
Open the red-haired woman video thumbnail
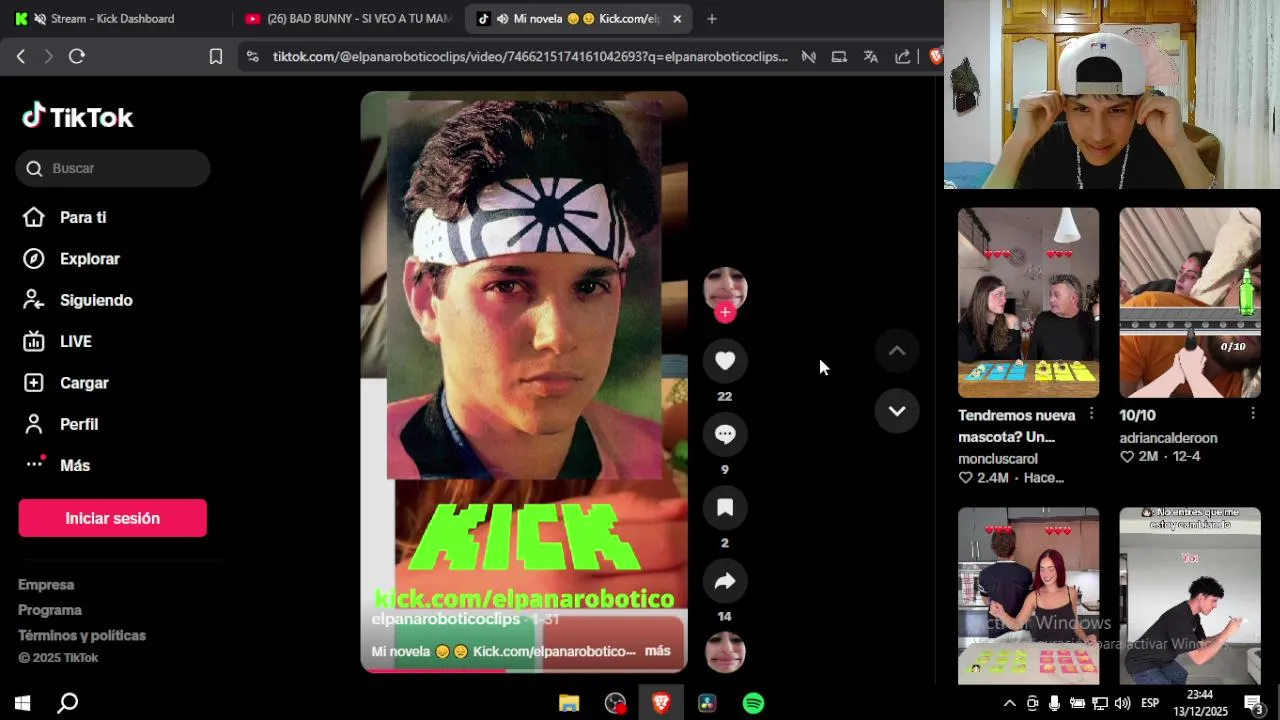1028,596
